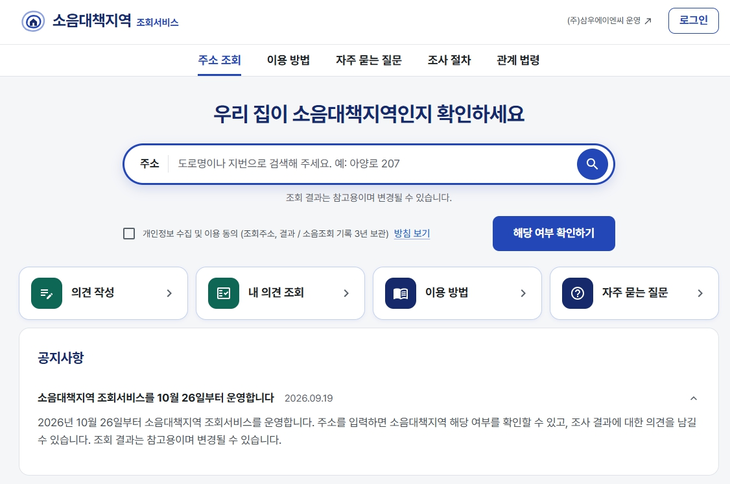Click the text 조회 결과는 참고용이며 변경될 수 있습니다 below search
This screenshot has height=484, width=730.
[369, 198]
